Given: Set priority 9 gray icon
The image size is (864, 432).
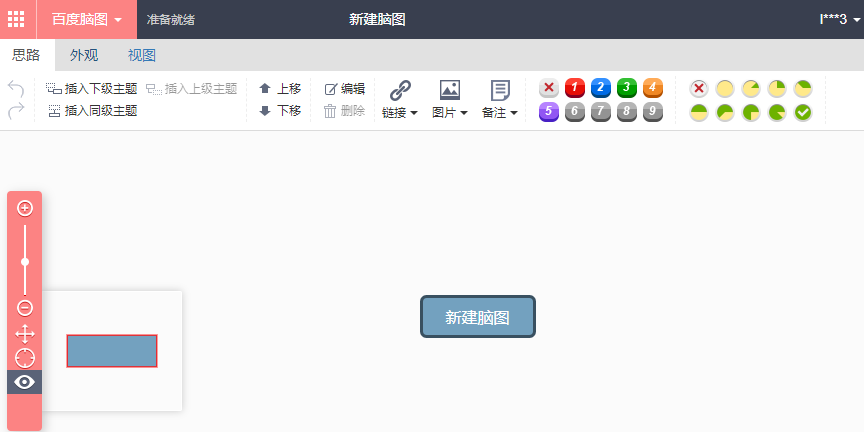Looking at the screenshot, I should [x=652, y=112].
